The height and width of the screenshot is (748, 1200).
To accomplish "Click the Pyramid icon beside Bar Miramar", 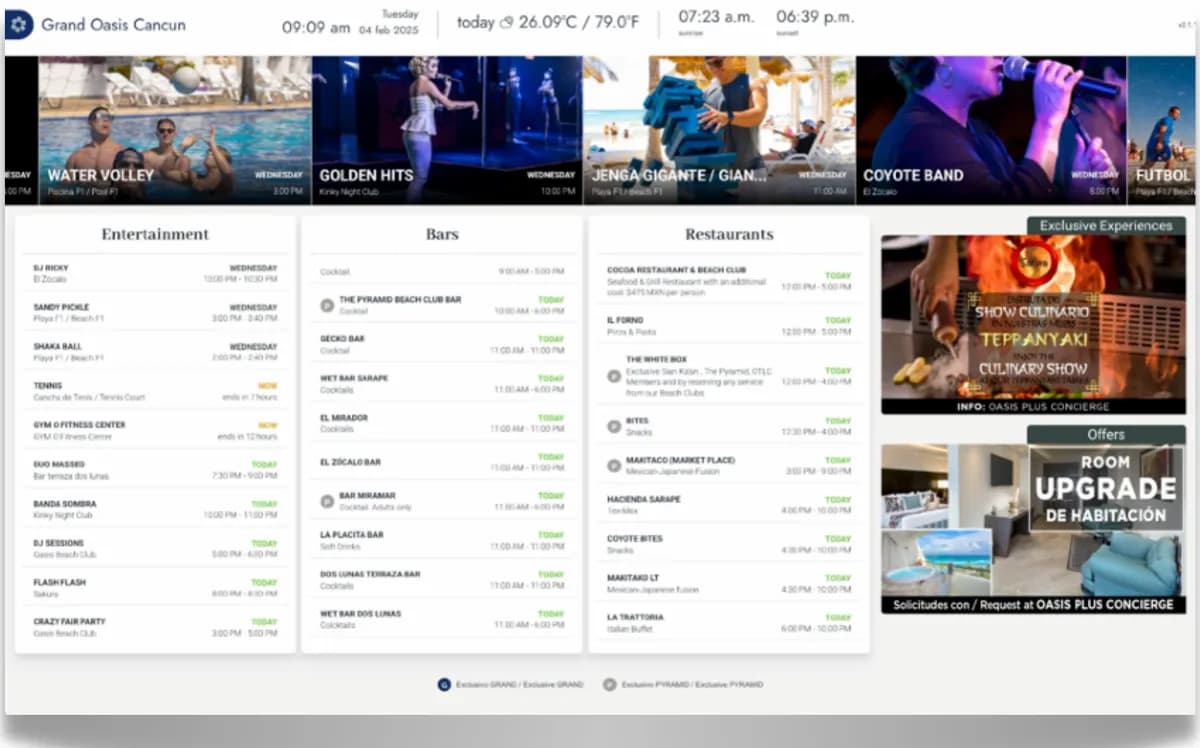I will (327, 501).
